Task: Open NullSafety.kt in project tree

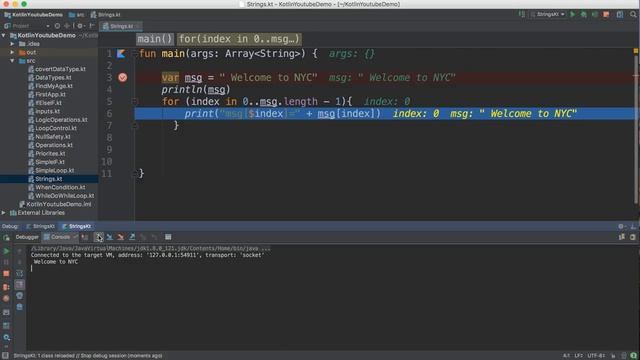Action: (53, 137)
